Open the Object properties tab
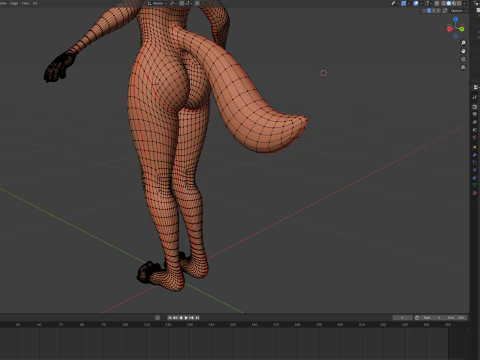 475,147
